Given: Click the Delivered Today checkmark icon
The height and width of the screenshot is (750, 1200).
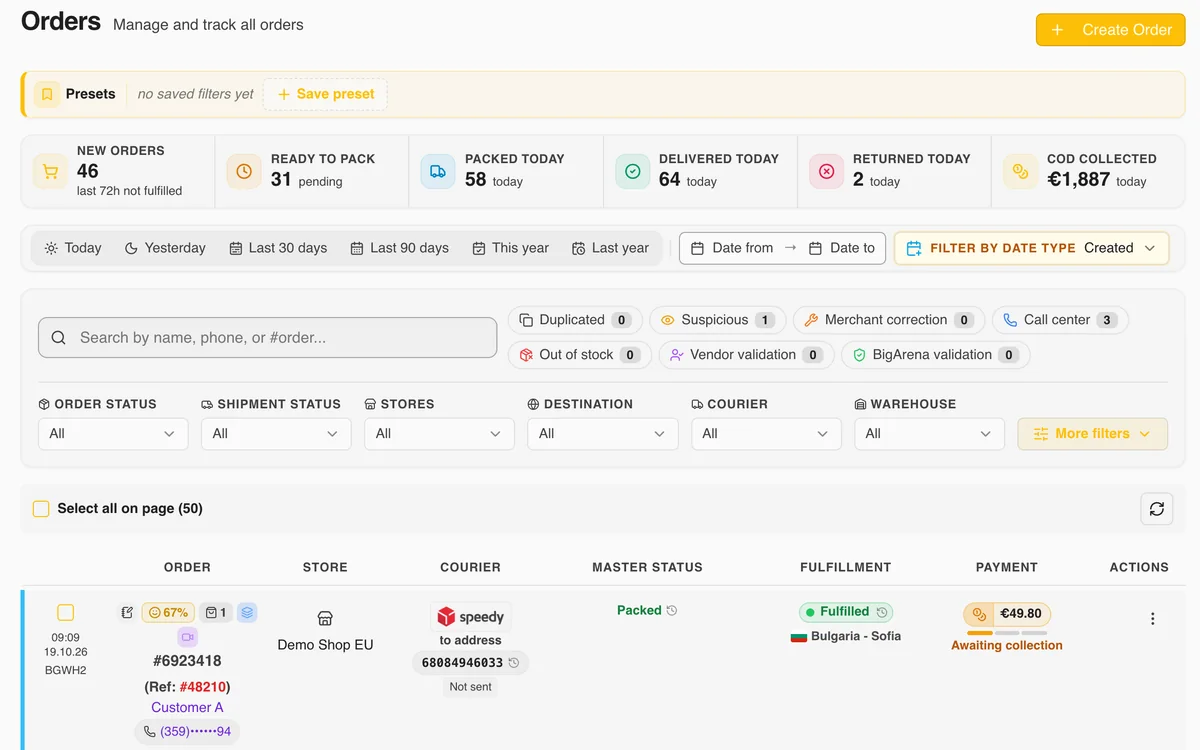Looking at the screenshot, I should coord(632,171).
